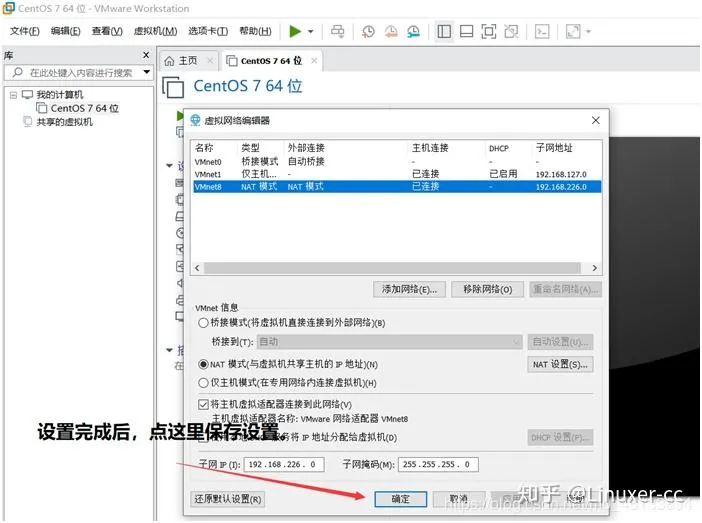Click the network list horizontal scrollbar

[395, 268]
